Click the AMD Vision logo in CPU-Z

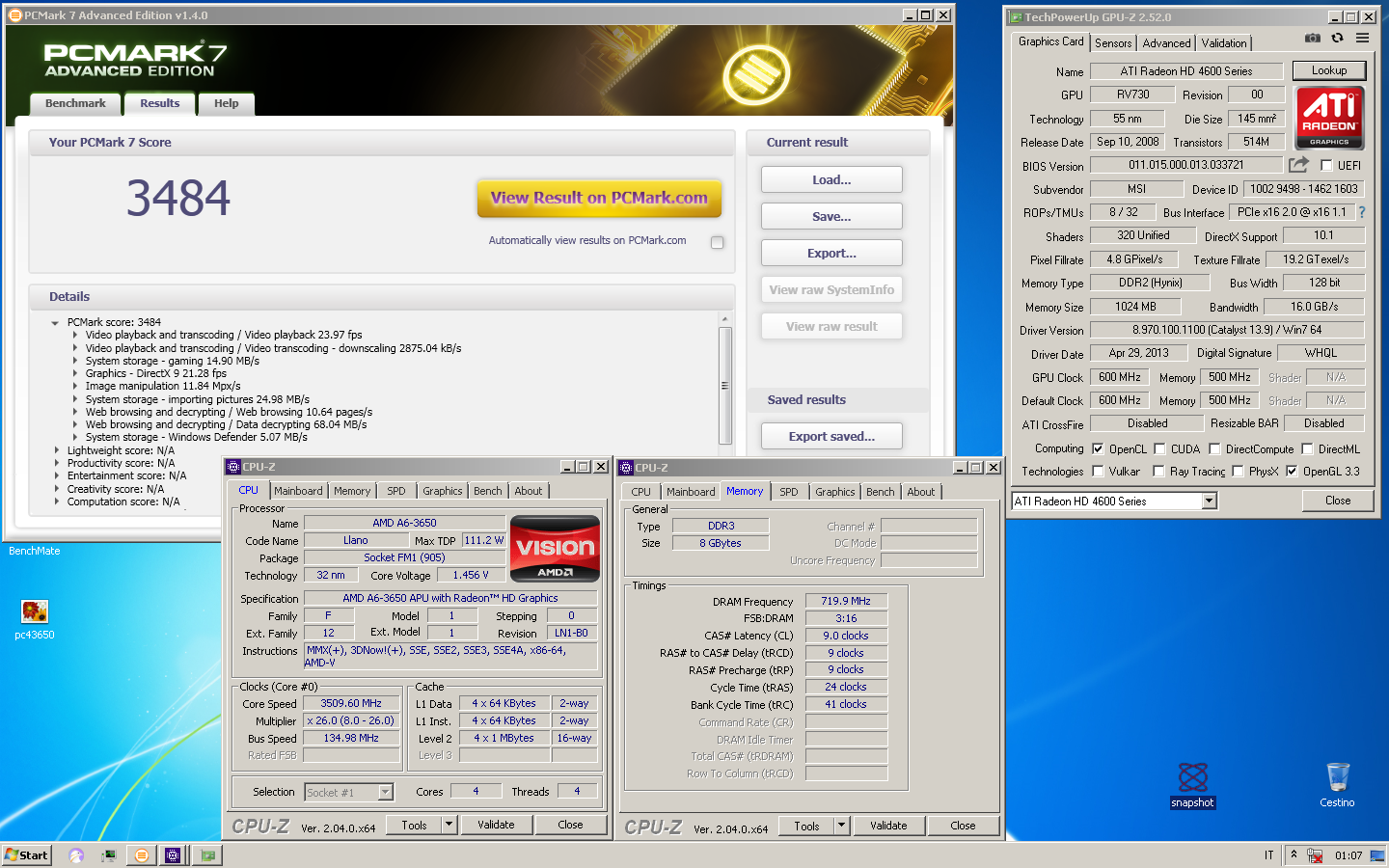pos(555,549)
